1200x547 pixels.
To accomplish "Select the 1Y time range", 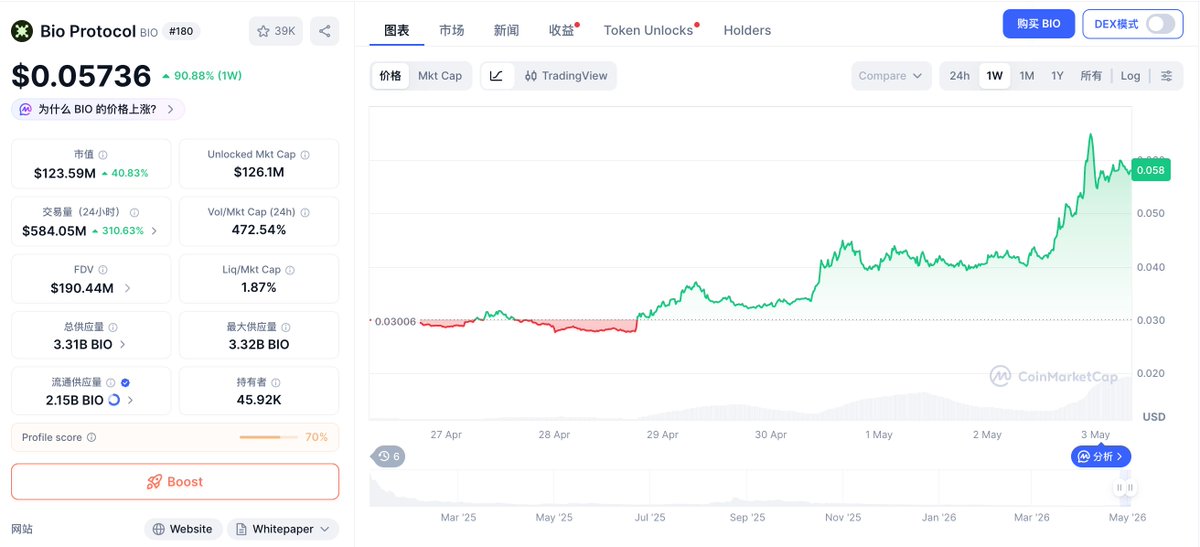I will [1057, 76].
